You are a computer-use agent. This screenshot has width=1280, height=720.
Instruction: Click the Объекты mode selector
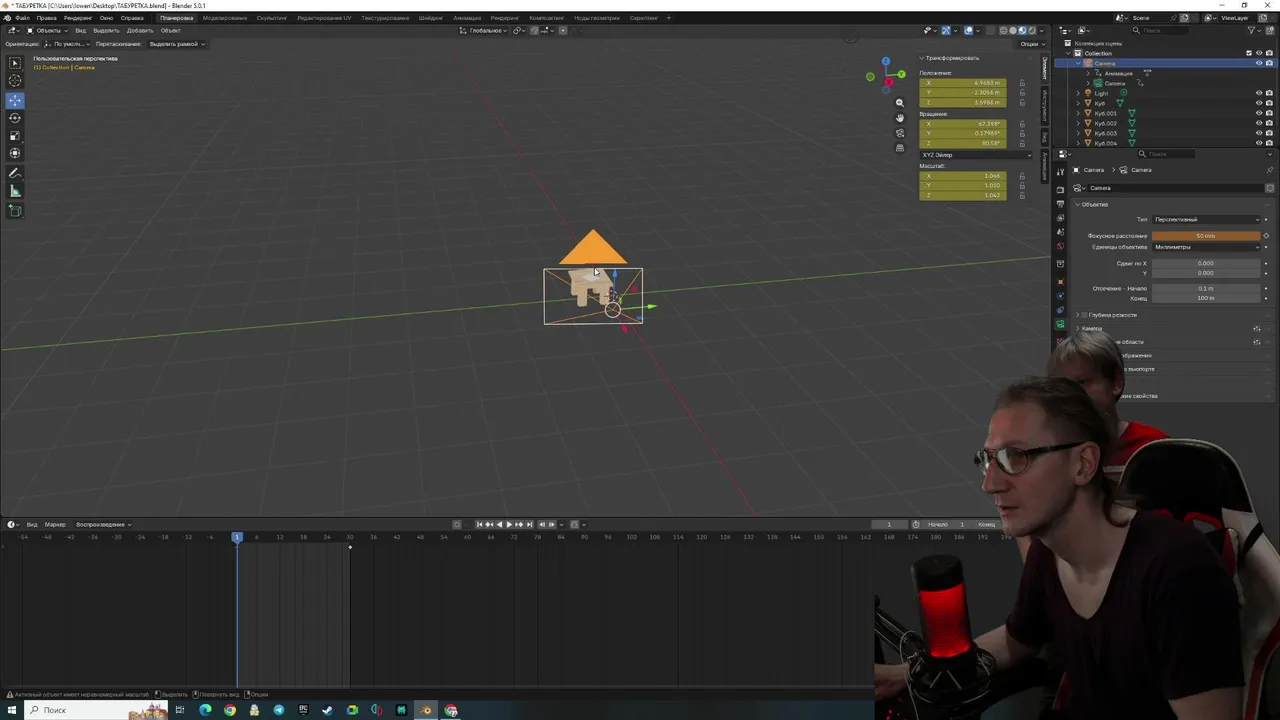point(45,30)
